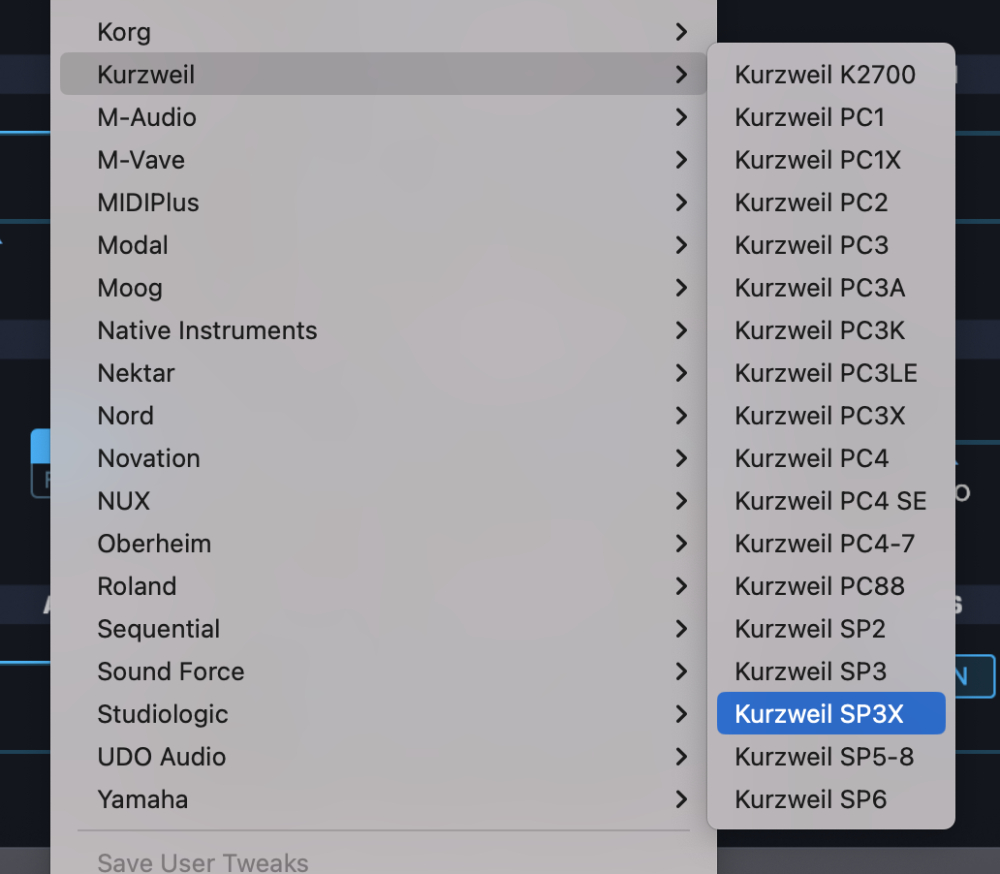The height and width of the screenshot is (874, 1000).
Task: Click the chevron beside Korg
Action: (x=681, y=32)
